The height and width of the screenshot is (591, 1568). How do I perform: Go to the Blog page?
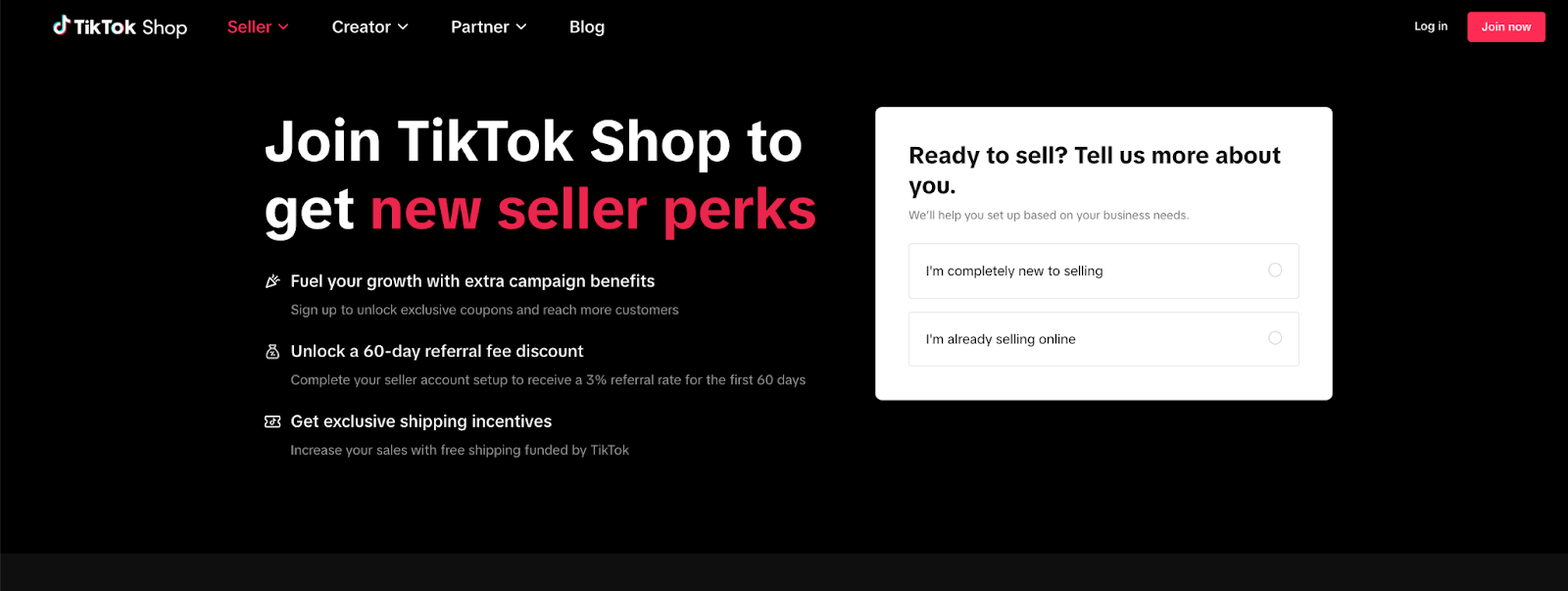[587, 27]
